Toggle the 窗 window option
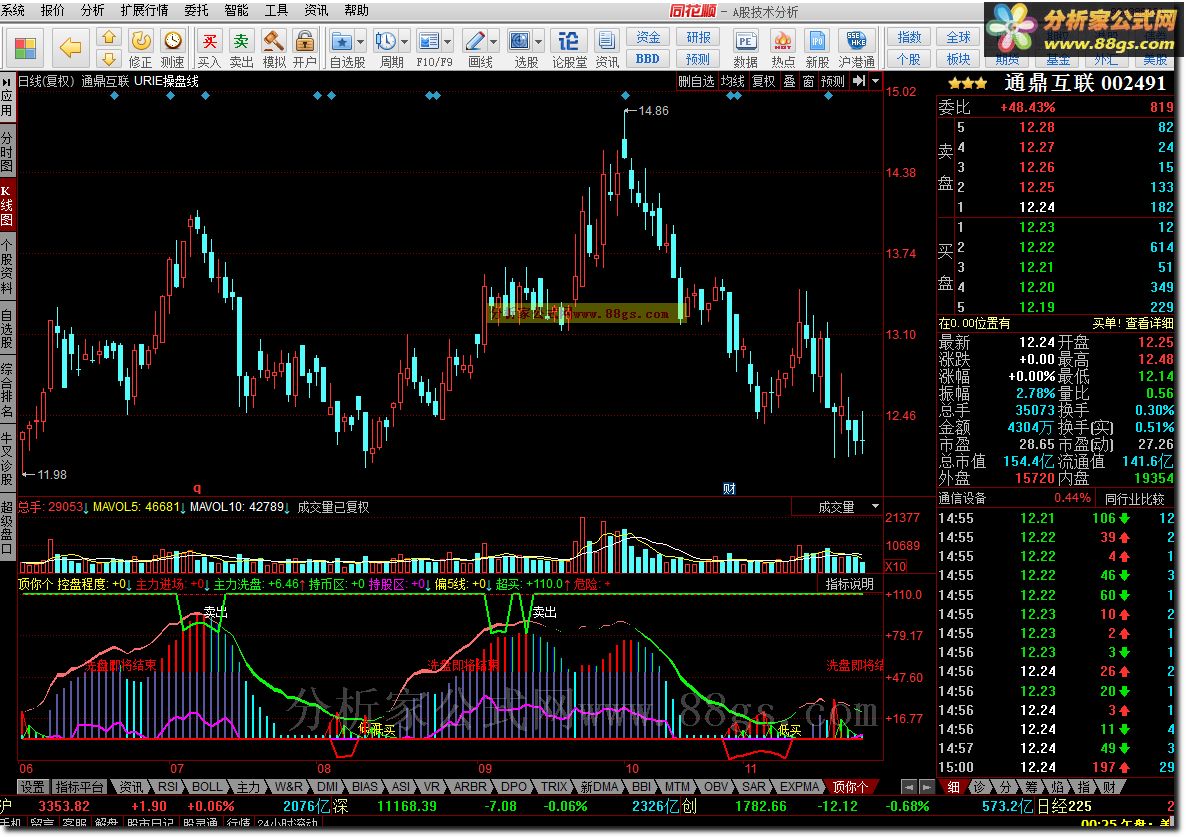The width and height of the screenshot is (1186, 837). pos(809,81)
